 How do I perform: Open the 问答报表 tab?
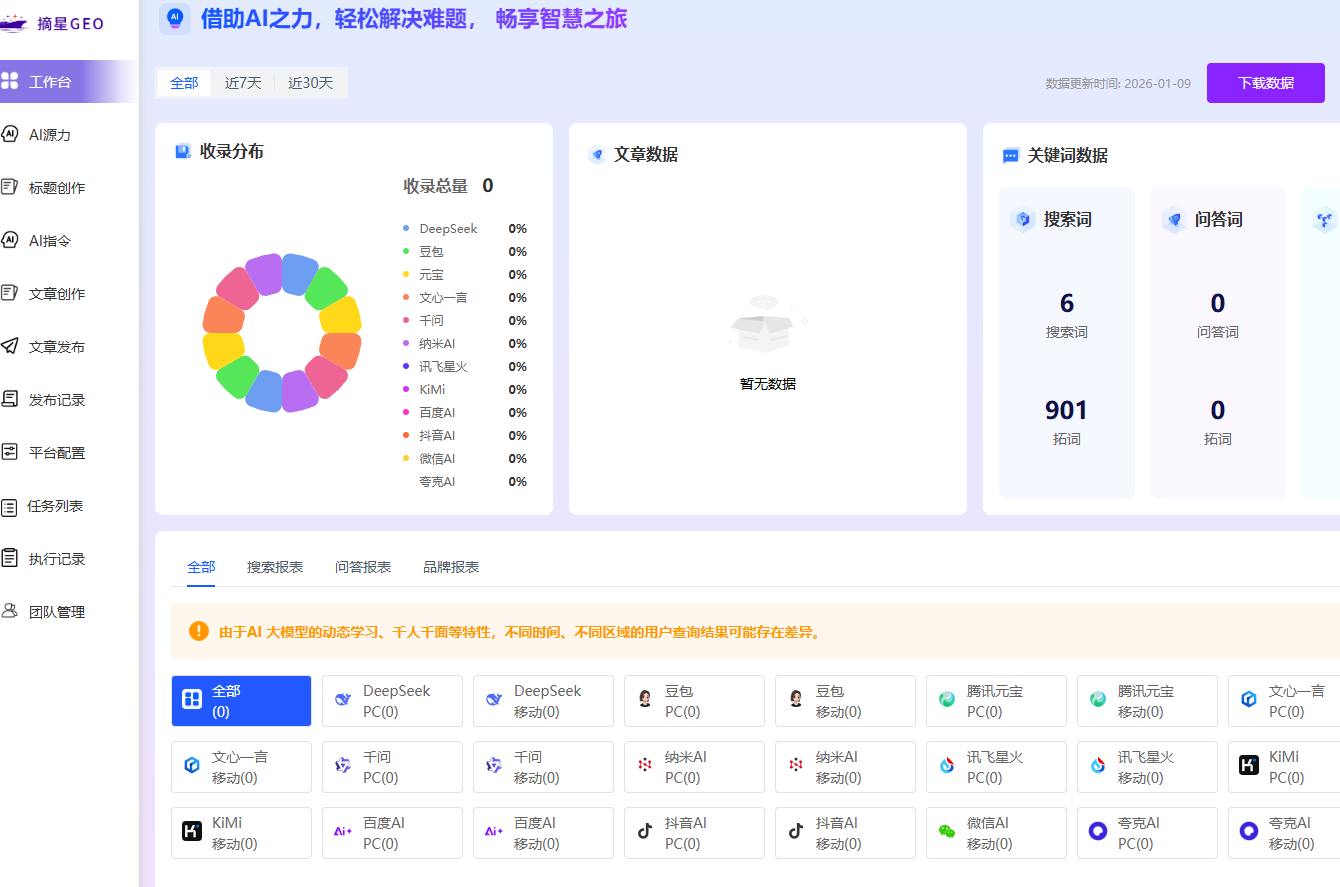click(x=363, y=567)
